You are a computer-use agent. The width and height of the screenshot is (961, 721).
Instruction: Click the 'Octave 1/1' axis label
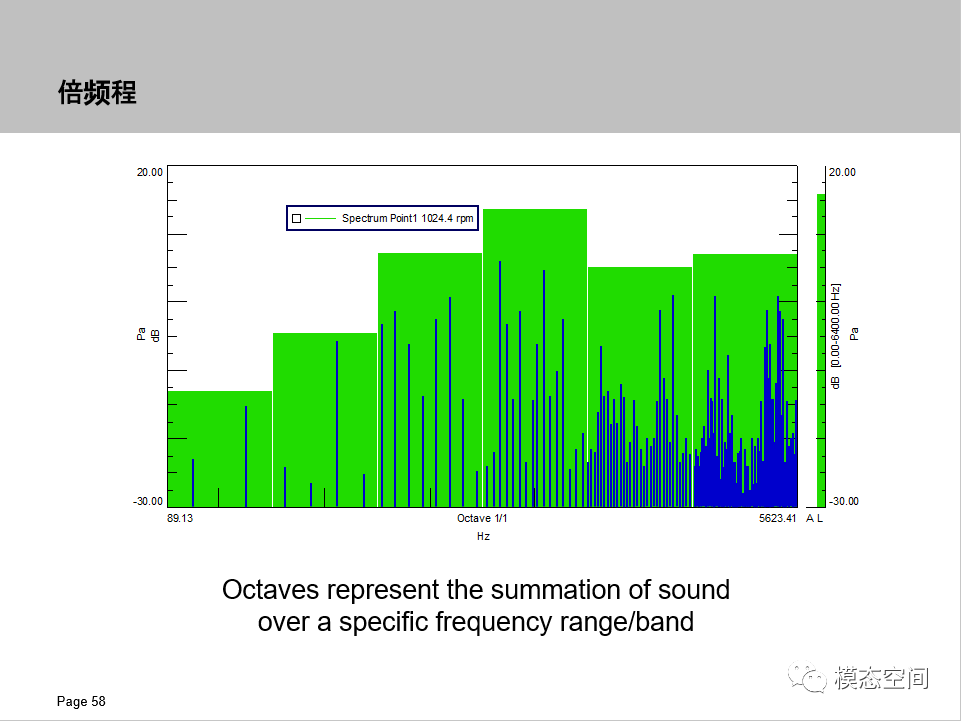pos(482,518)
